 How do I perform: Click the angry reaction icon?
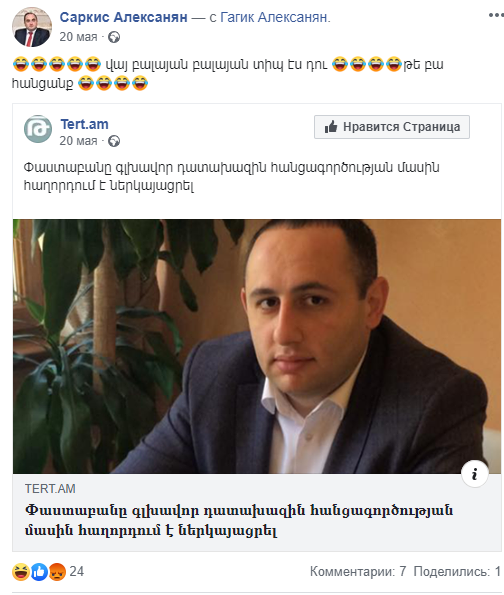tap(57, 572)
